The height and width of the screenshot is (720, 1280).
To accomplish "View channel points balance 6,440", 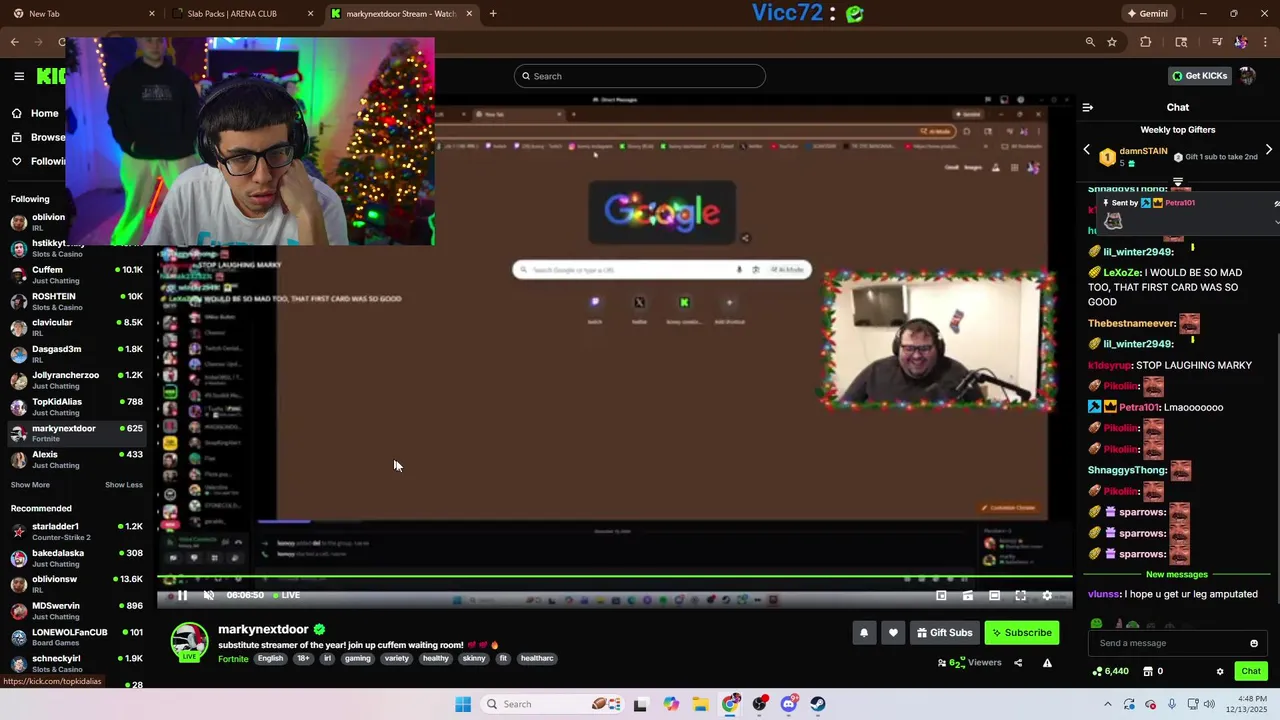I will pos(1111,671).
